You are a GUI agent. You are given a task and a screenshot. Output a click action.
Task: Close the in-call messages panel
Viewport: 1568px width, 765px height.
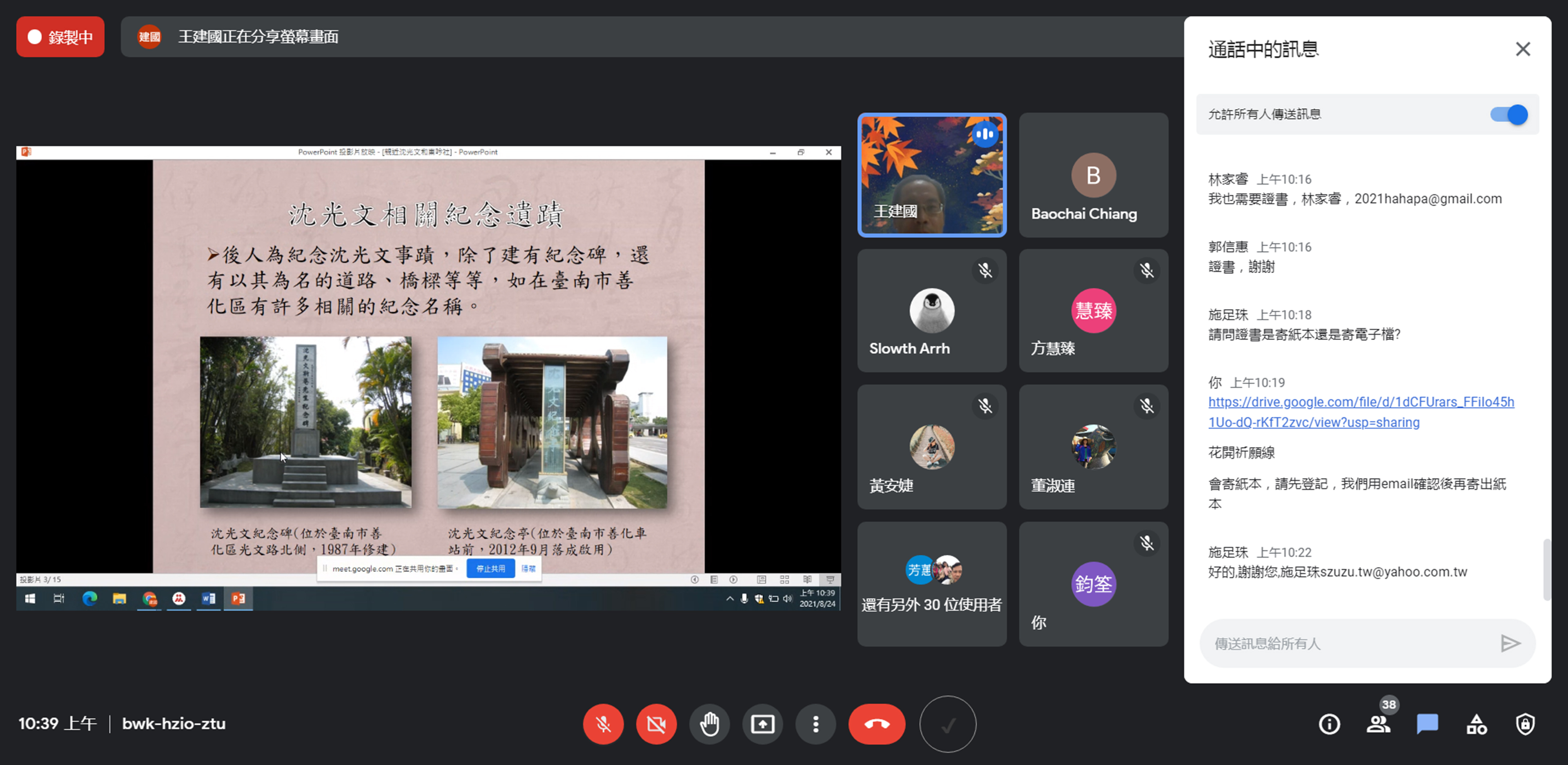[1522, 49]
